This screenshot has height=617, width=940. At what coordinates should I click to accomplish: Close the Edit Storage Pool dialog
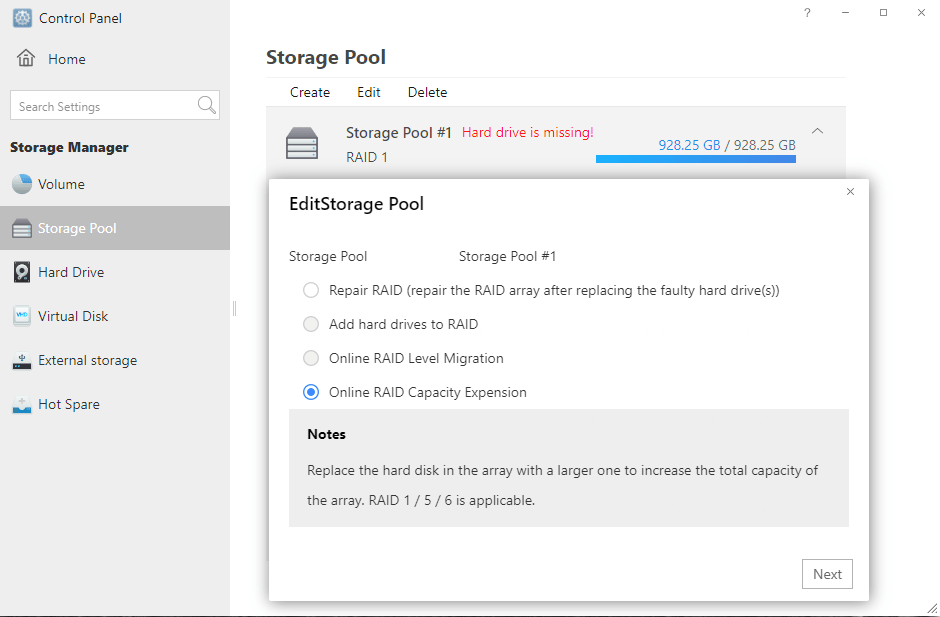[850, 191]
